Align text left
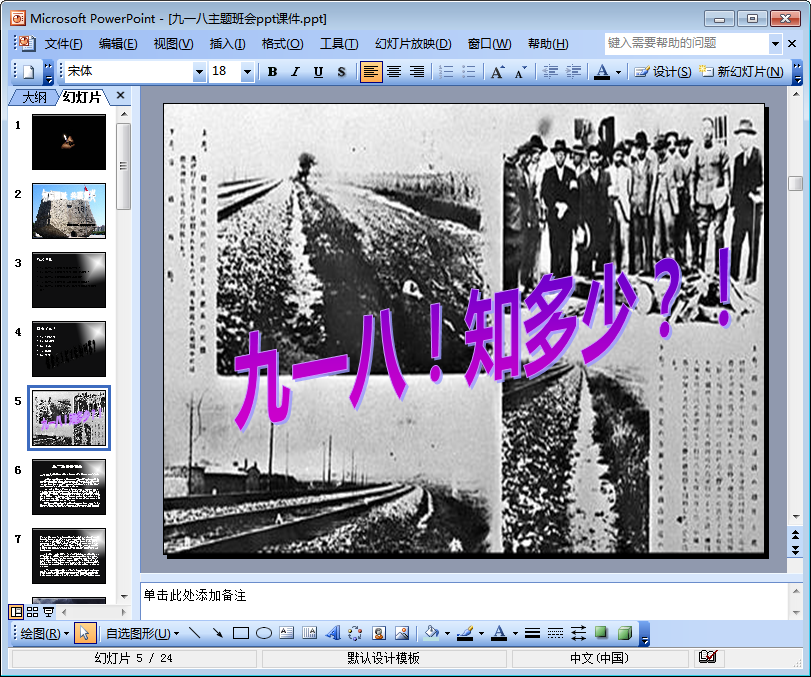 coord(371,72)
